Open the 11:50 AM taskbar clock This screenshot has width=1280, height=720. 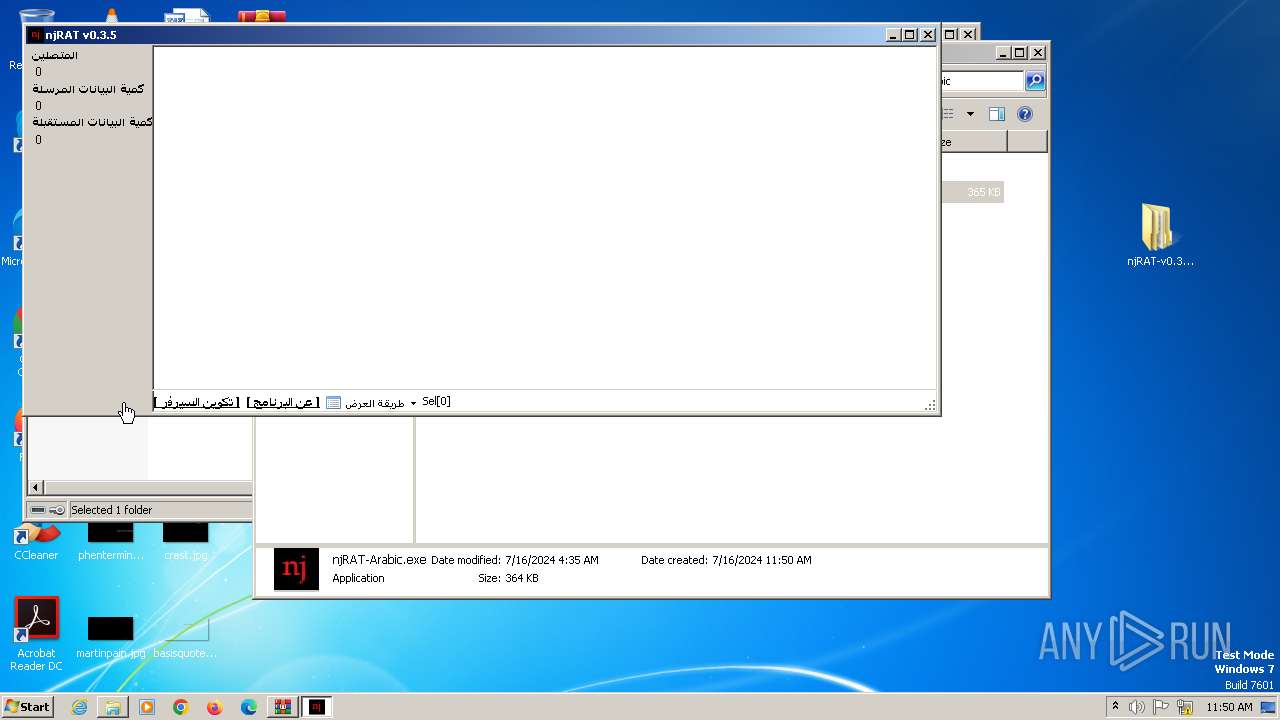coord(1229,707)
